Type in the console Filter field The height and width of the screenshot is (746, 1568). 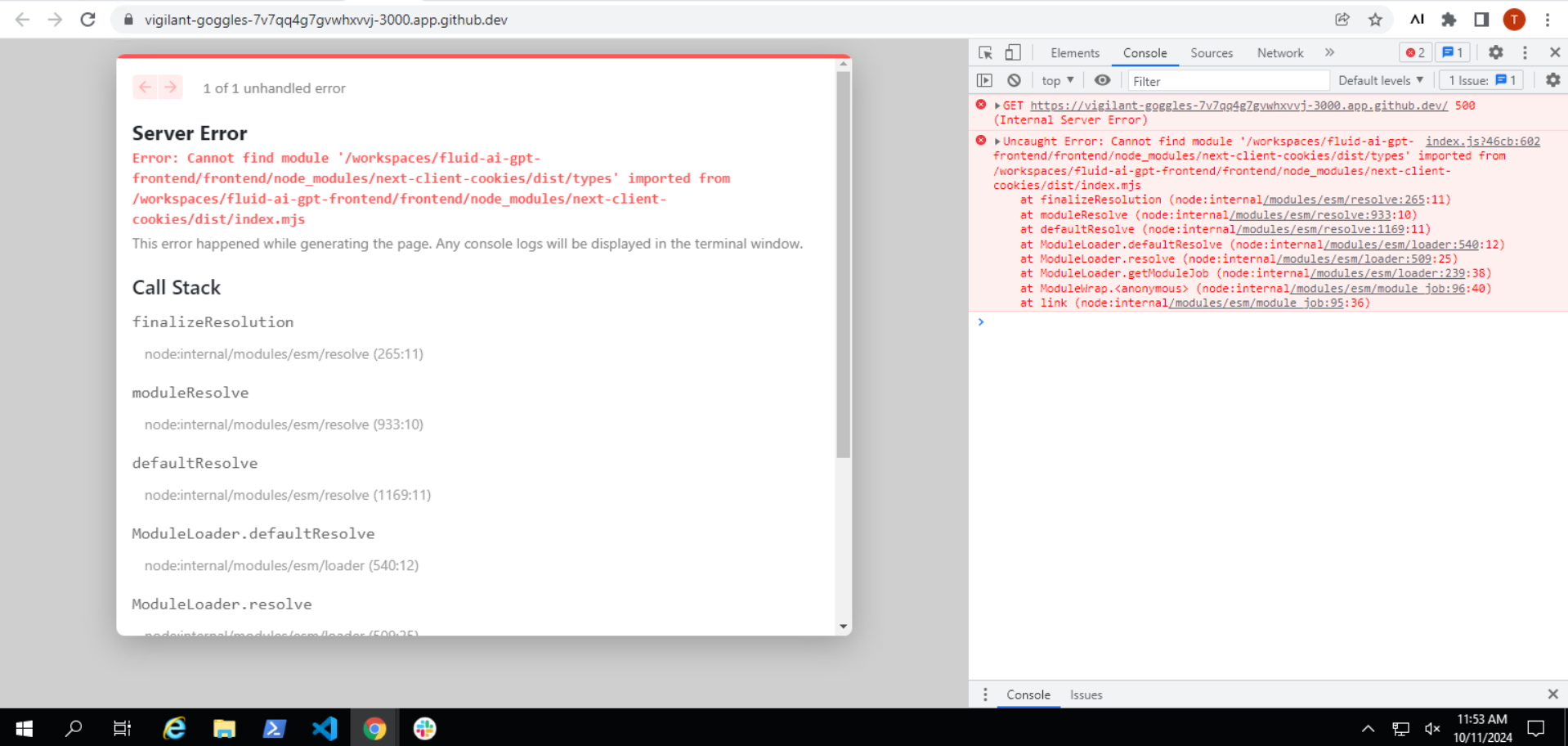pos(1226,81)
